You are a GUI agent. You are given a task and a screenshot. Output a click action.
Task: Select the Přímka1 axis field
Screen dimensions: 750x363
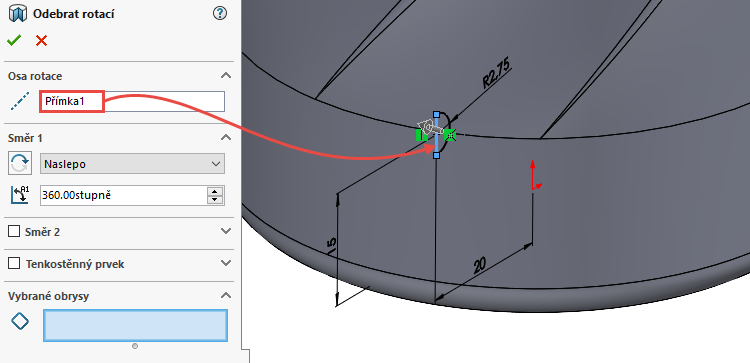132,101
